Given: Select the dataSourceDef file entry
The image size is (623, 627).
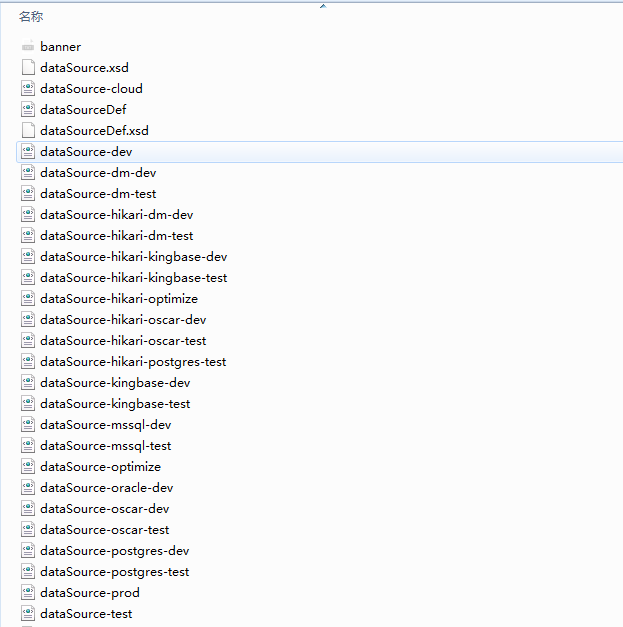Looking at the screenshot, I should [83, 110].
